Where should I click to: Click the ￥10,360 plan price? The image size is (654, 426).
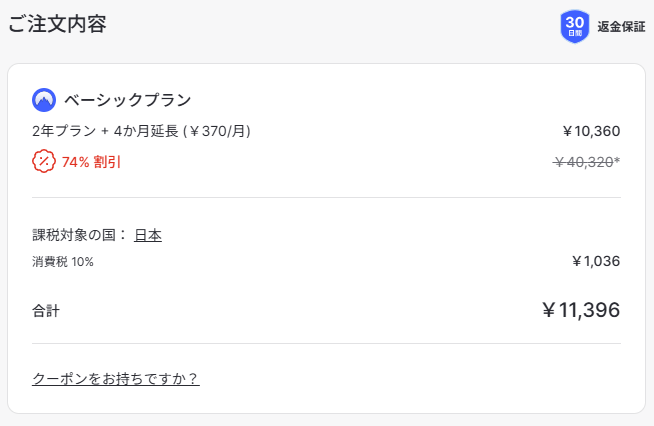(x=591, y=131)
